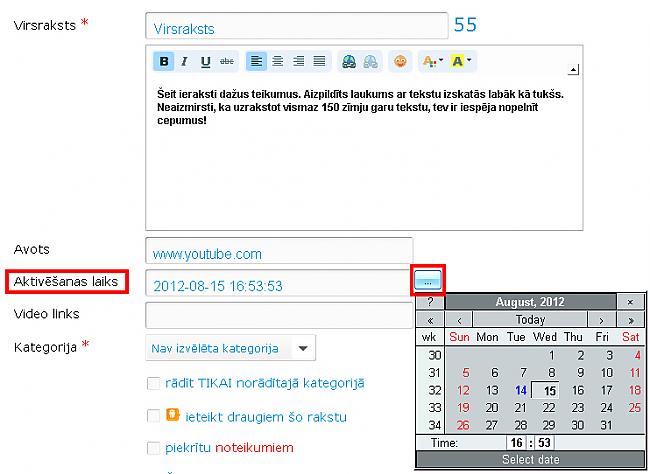
Task: Toggle strikethrough formatting (abc) icon
Action: pyautogui.click(x=227, y=61)
